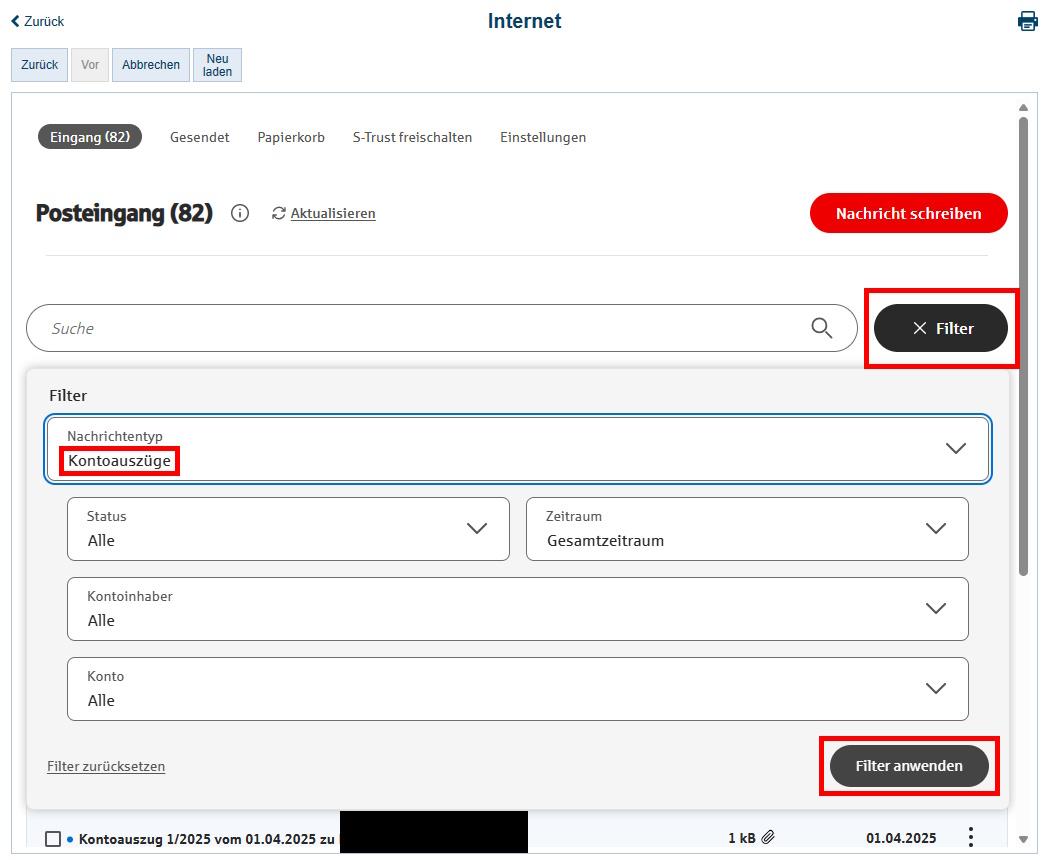Screen dimensions: 1046x860
Task: Click the magnifier icon in the search bar
Action: tap(822, 327)
